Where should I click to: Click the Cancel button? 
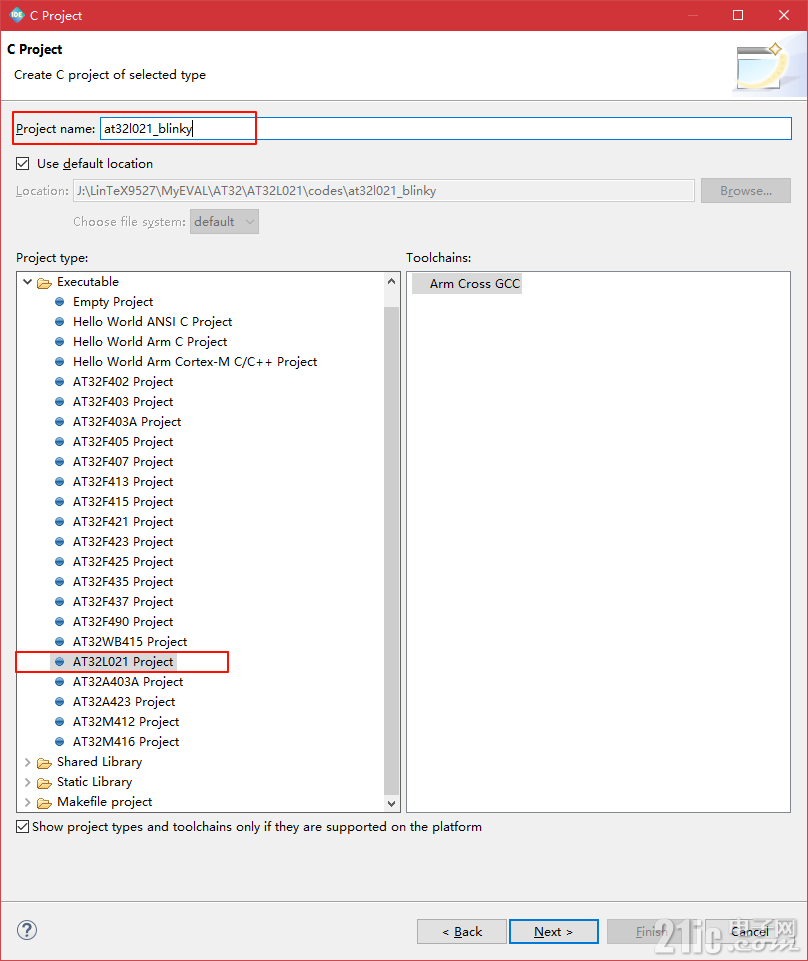click(749, 932)
